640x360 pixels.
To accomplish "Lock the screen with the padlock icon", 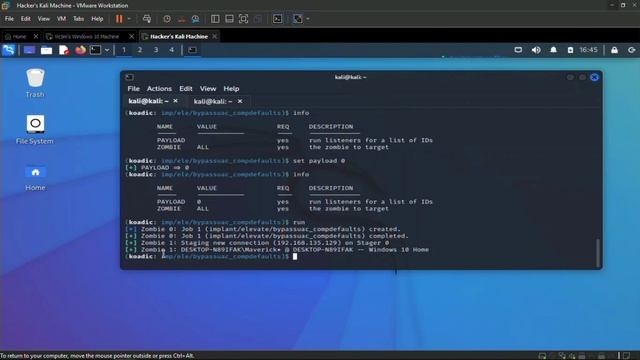I will (x=614, y=50).
